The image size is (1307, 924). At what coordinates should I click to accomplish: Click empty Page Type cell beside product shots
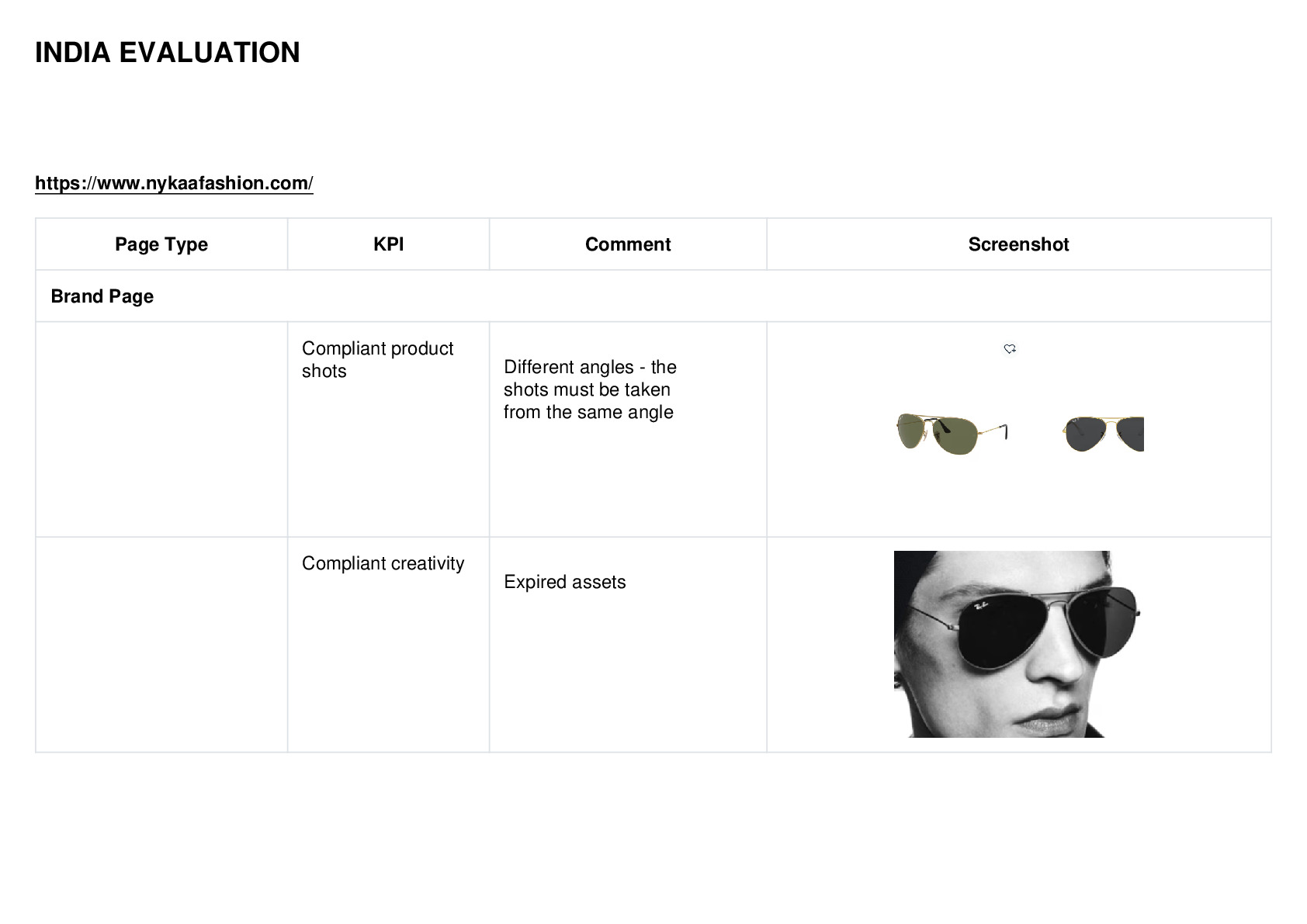[x=161, y=429]
